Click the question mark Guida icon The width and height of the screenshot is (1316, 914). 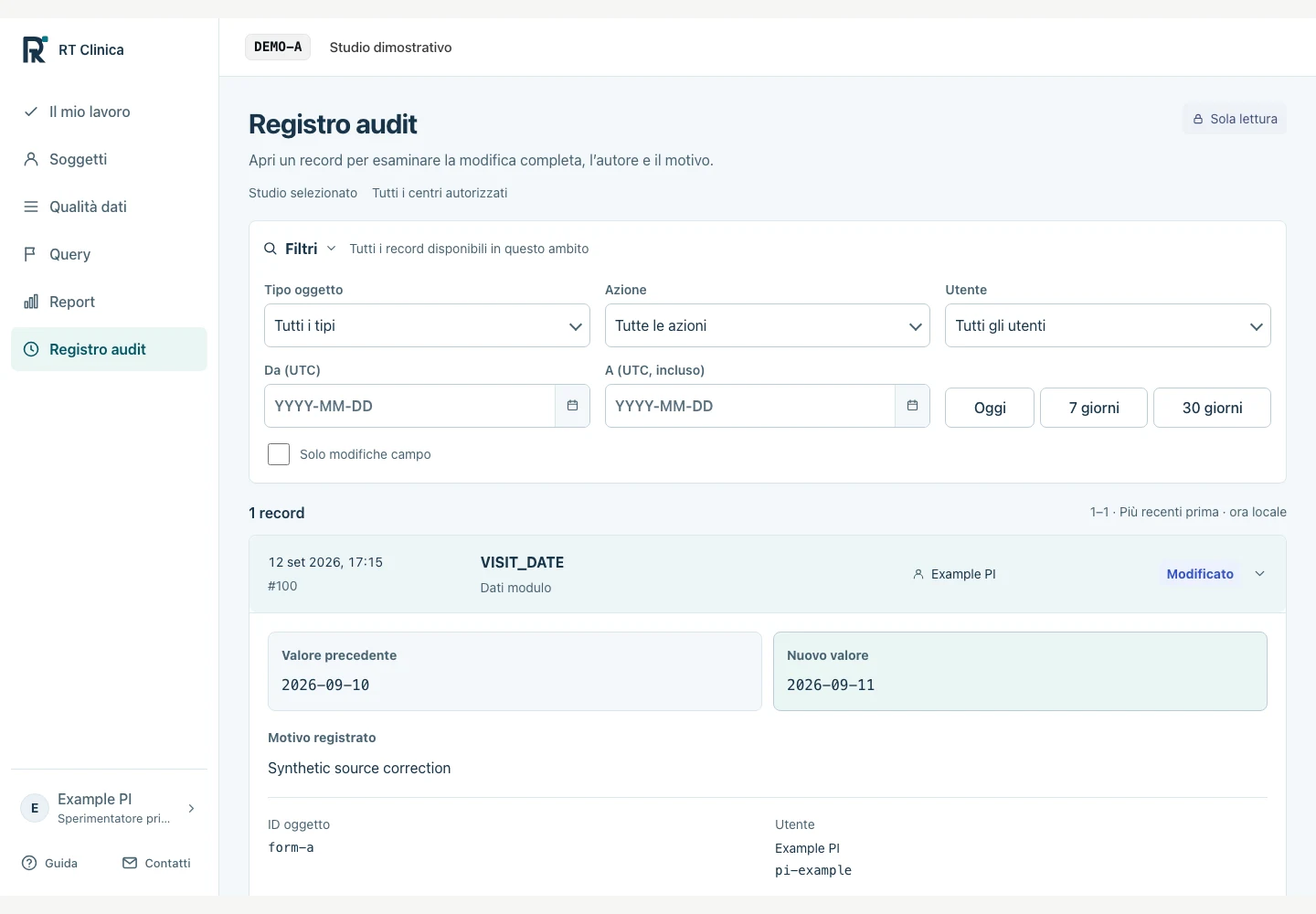point(29,863)
